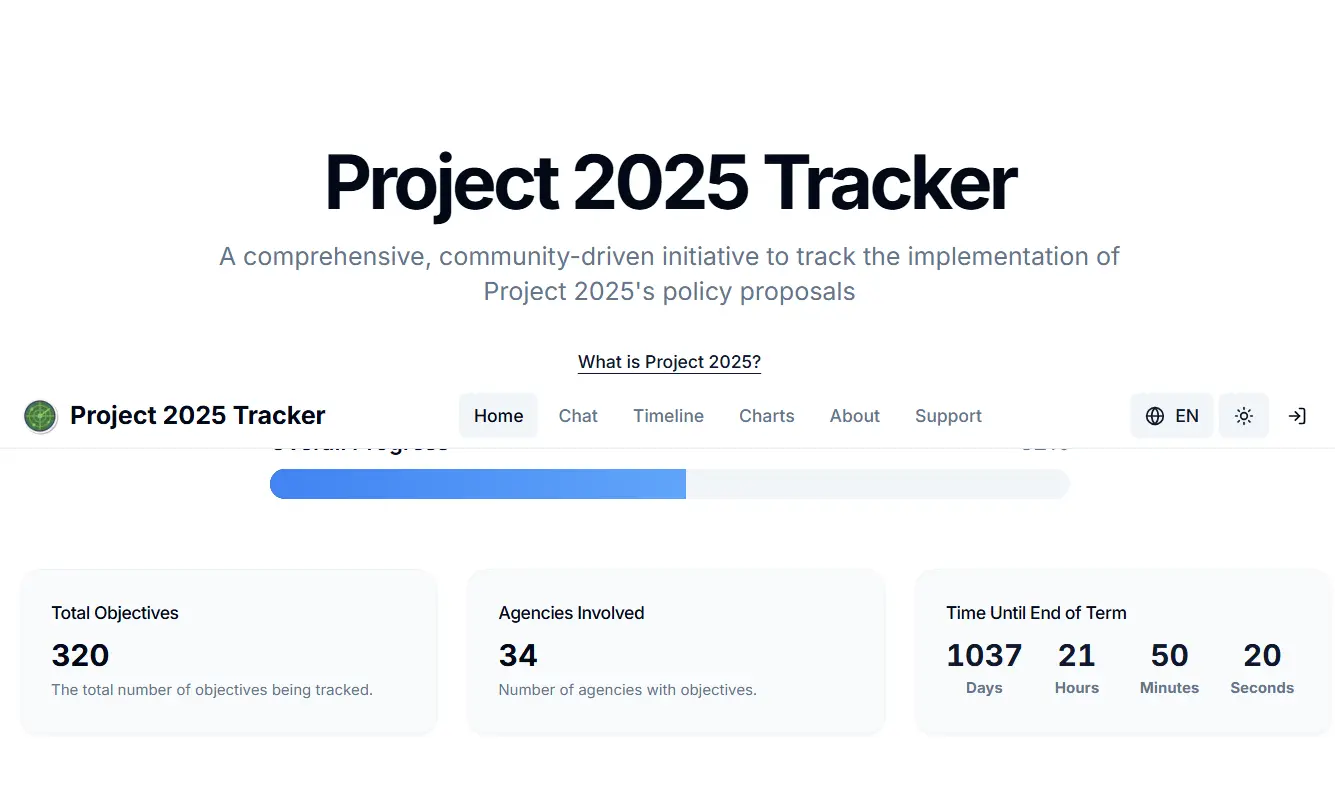The width and height of the screenshot is (1335, 790).
Task: Click the green radar logo icon
Action: point(40,416)
